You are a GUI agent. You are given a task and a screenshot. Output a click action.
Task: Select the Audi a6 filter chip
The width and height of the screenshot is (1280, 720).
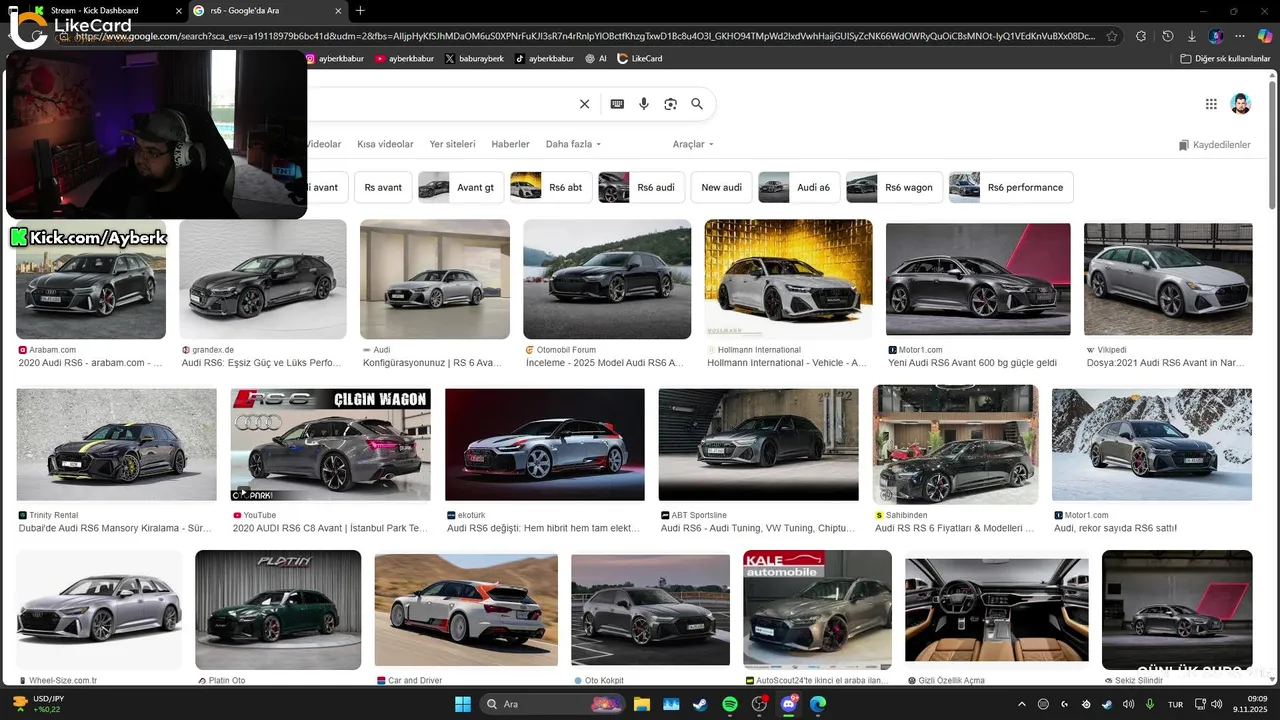799,187
